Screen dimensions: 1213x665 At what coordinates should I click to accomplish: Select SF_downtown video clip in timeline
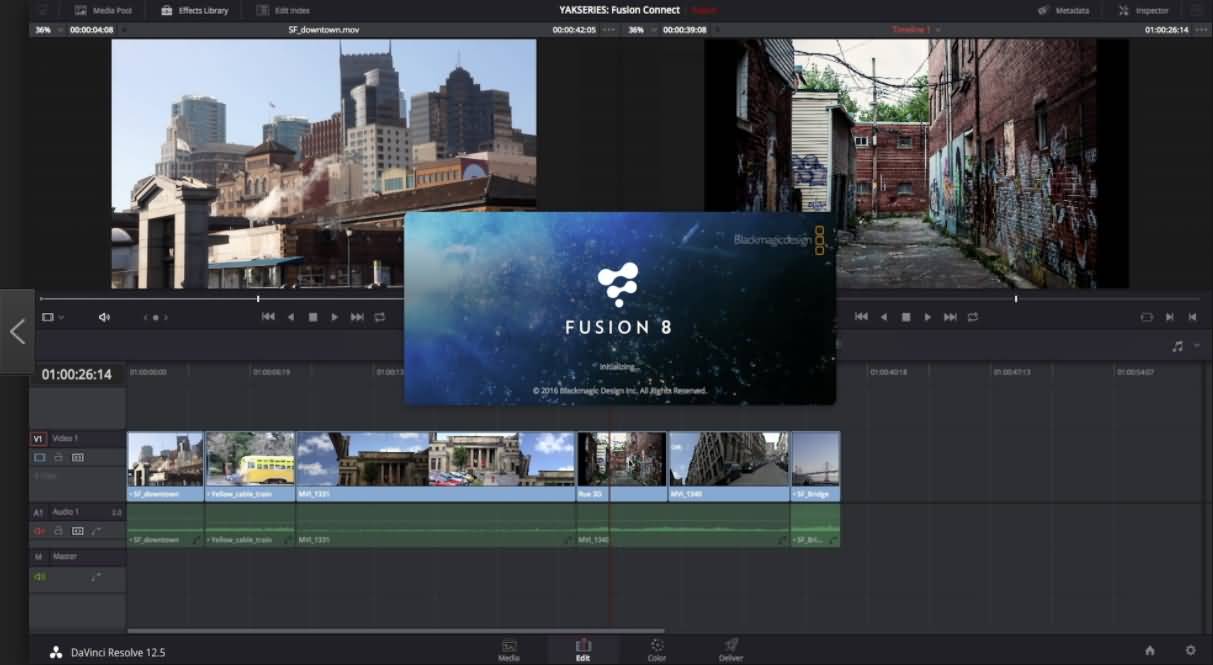165,466
